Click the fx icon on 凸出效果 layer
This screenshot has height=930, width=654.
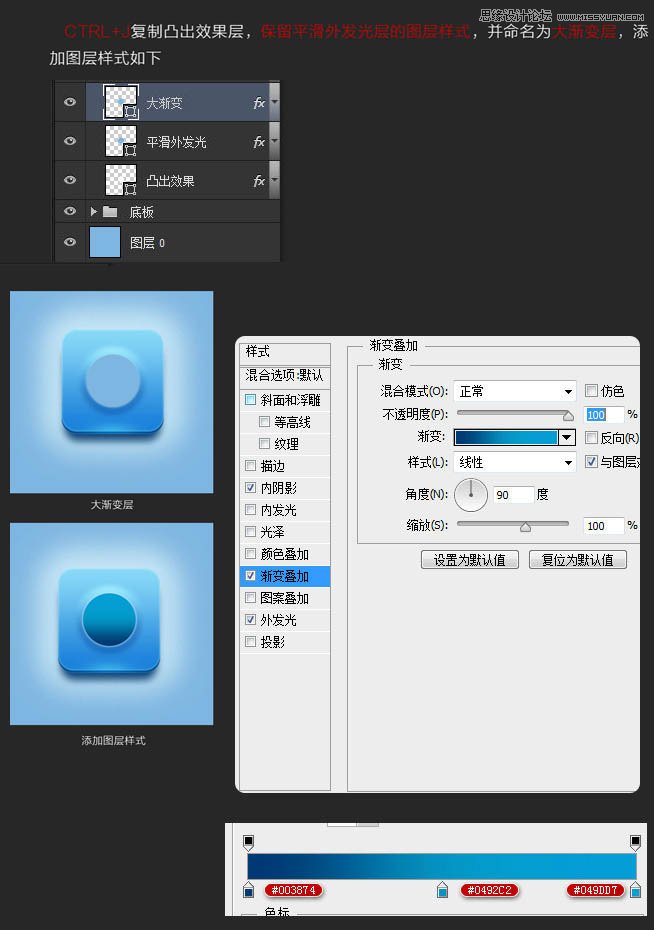(x=259, y=181)
